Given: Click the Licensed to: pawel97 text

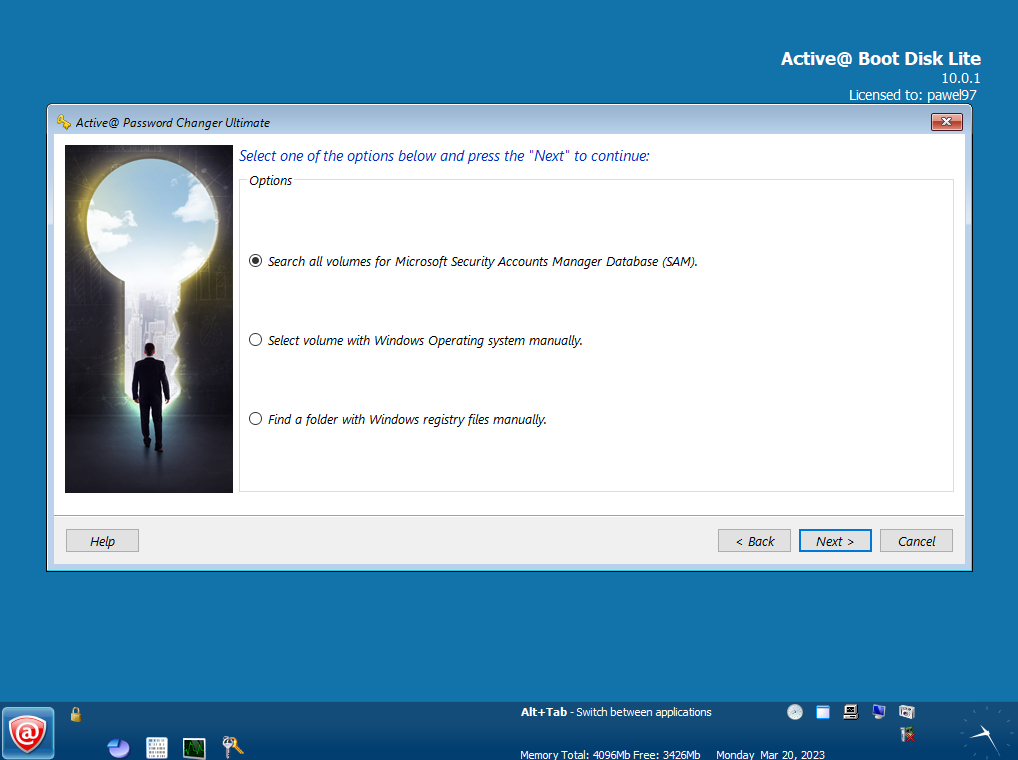Looking at the screenshot, I should pos(912,95).
